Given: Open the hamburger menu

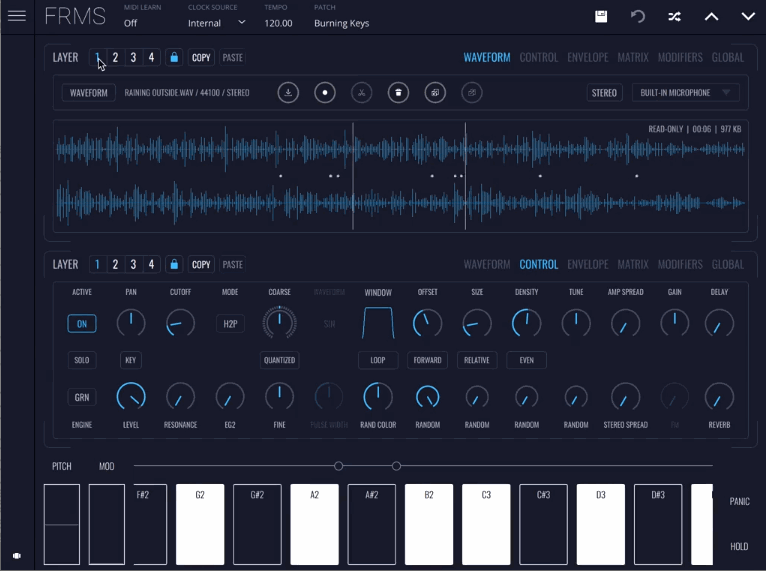Looking at the screenshot, I should click(x=17, y=16).
